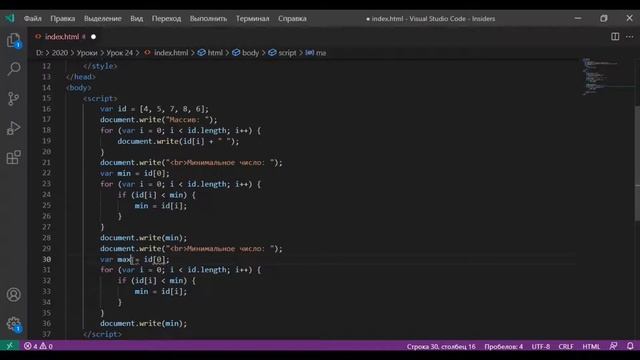Change language mode via HTML indicator
This screenshot has width=640, height=360.
[591, 347]
